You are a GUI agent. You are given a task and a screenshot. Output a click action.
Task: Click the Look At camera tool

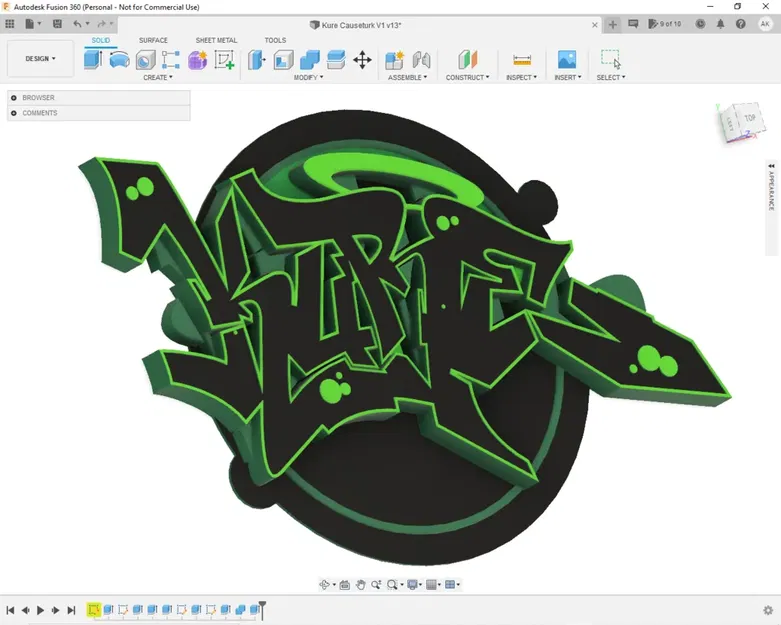pos(345,585)
